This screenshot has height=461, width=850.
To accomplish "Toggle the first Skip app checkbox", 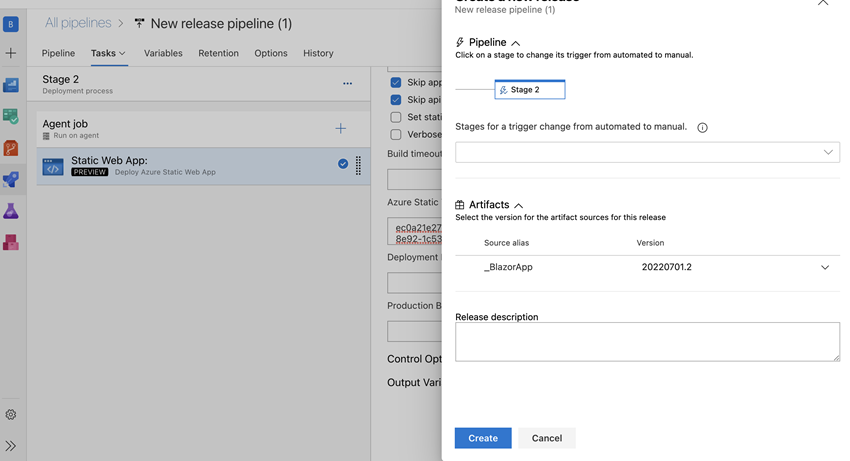I will pos(396,82).
